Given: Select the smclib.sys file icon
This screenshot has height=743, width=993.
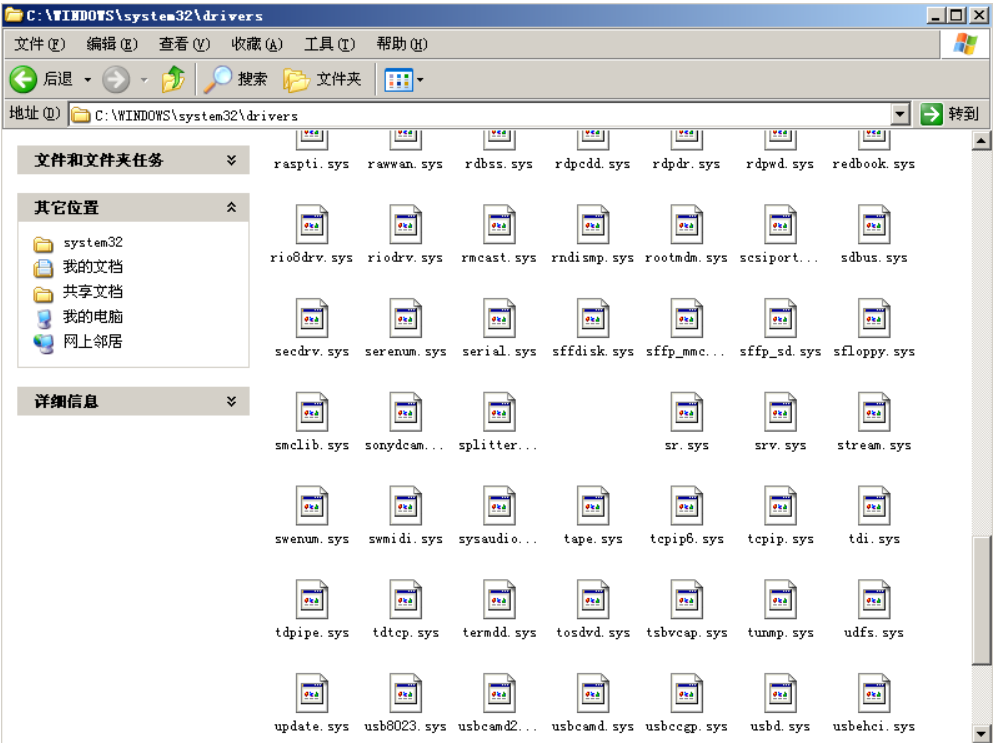Looking at the screenshot, I should point(312,412).
